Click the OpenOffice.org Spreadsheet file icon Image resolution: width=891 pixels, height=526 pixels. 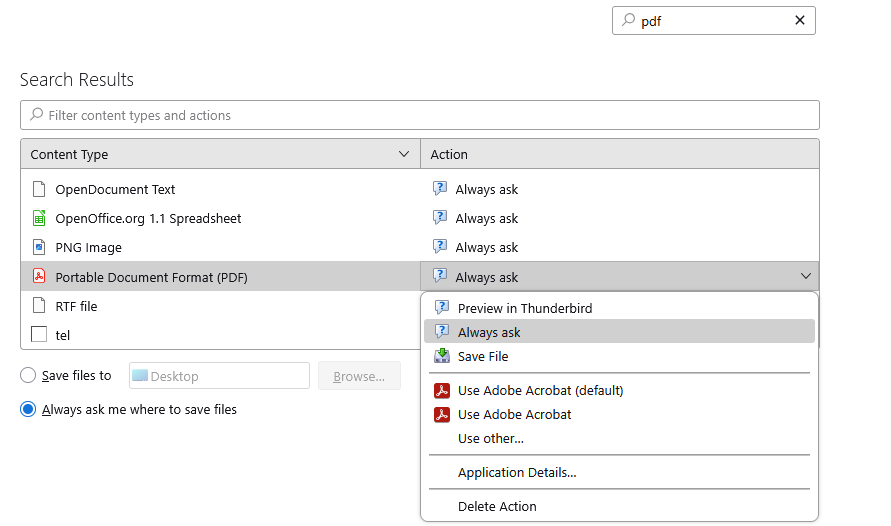pos(39,218)
